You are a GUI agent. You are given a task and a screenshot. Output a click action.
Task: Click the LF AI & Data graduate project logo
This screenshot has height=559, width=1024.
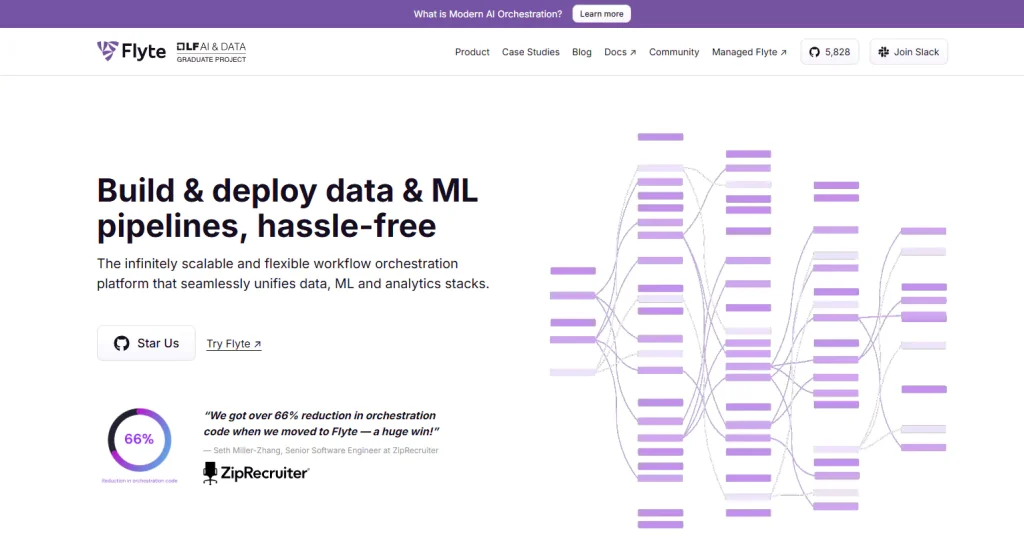(x=211, y=52)
